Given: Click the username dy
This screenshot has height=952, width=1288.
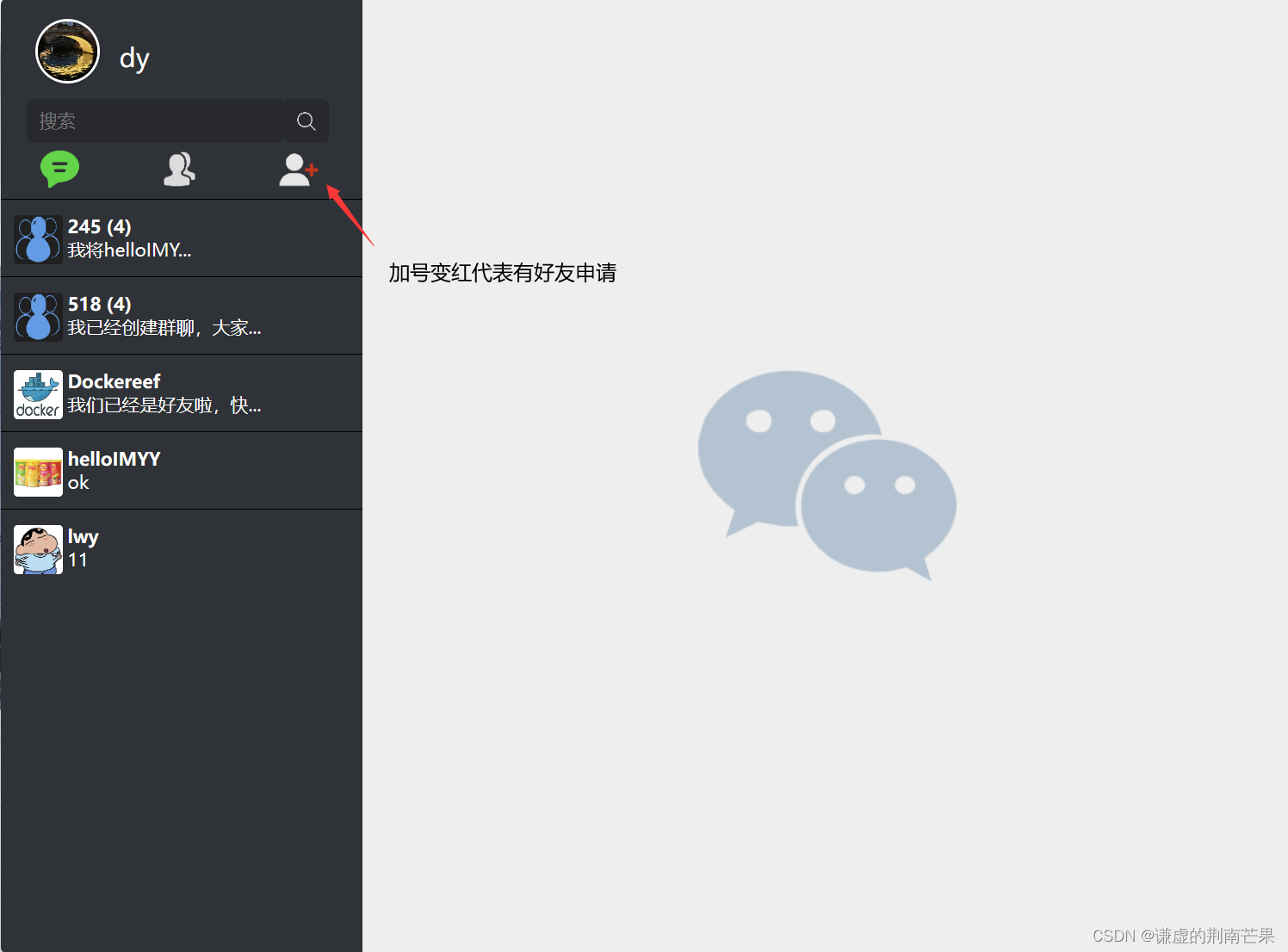Looking at the screenshot, I should click(134, 59).
